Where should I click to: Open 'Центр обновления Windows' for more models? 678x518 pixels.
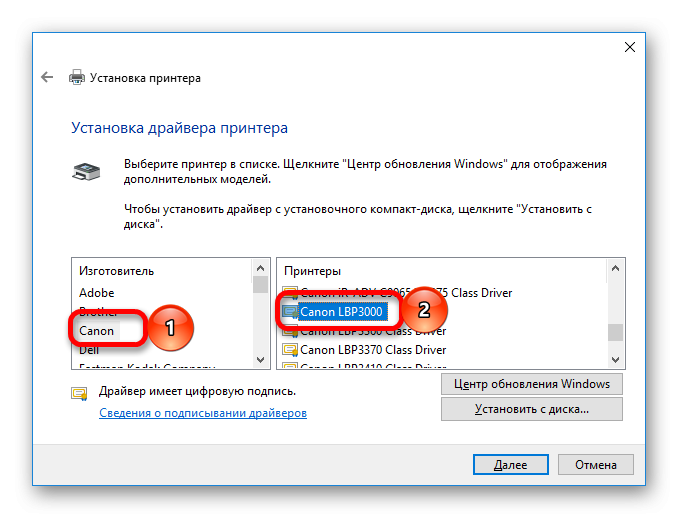[x=531, y=384]
